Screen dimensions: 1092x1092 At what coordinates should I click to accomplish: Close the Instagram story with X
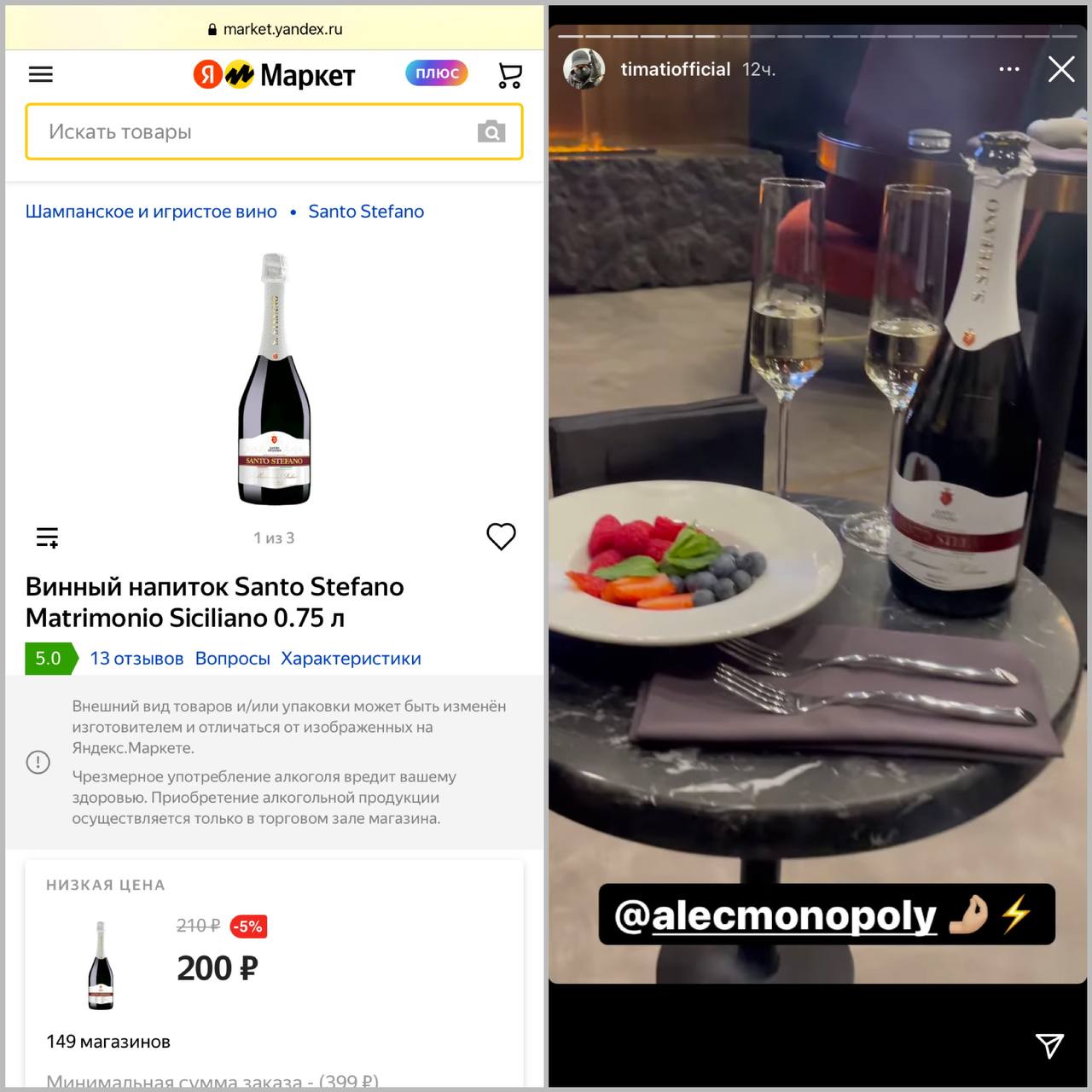[1061, 69]
